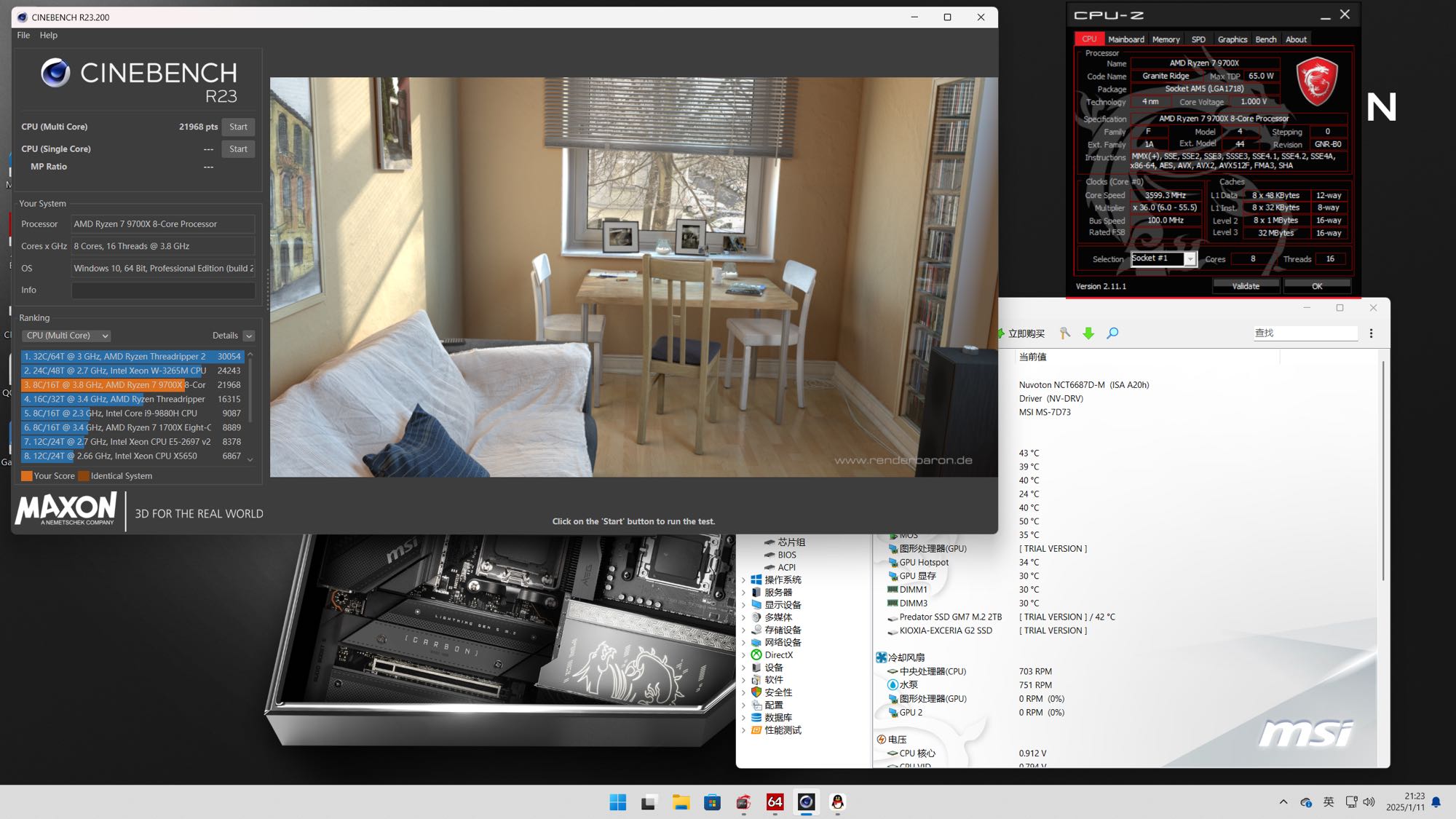Click the 冷却风扇 fan section icon
1456x819 pixels.
[881, 657]
